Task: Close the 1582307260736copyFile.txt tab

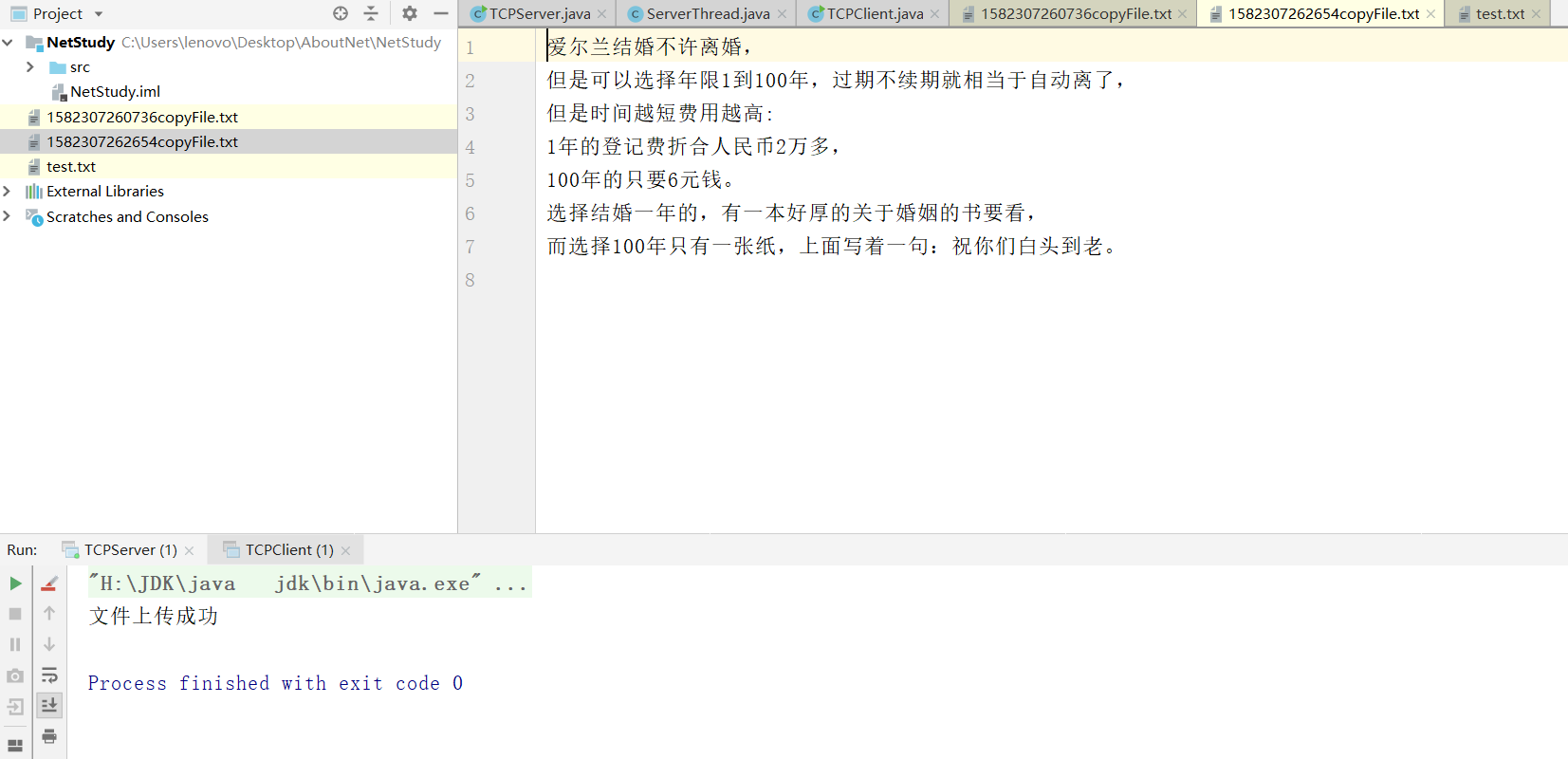Action: click(x=1182, y=14)
